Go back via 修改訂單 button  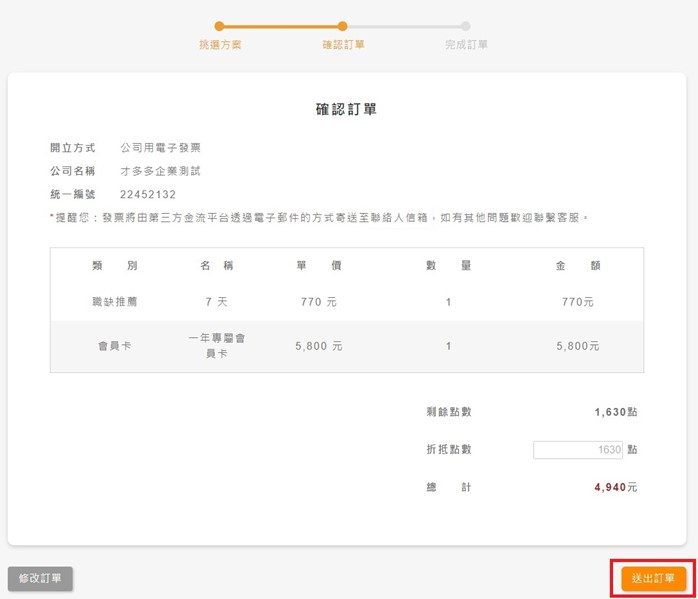tap(40, 579)
